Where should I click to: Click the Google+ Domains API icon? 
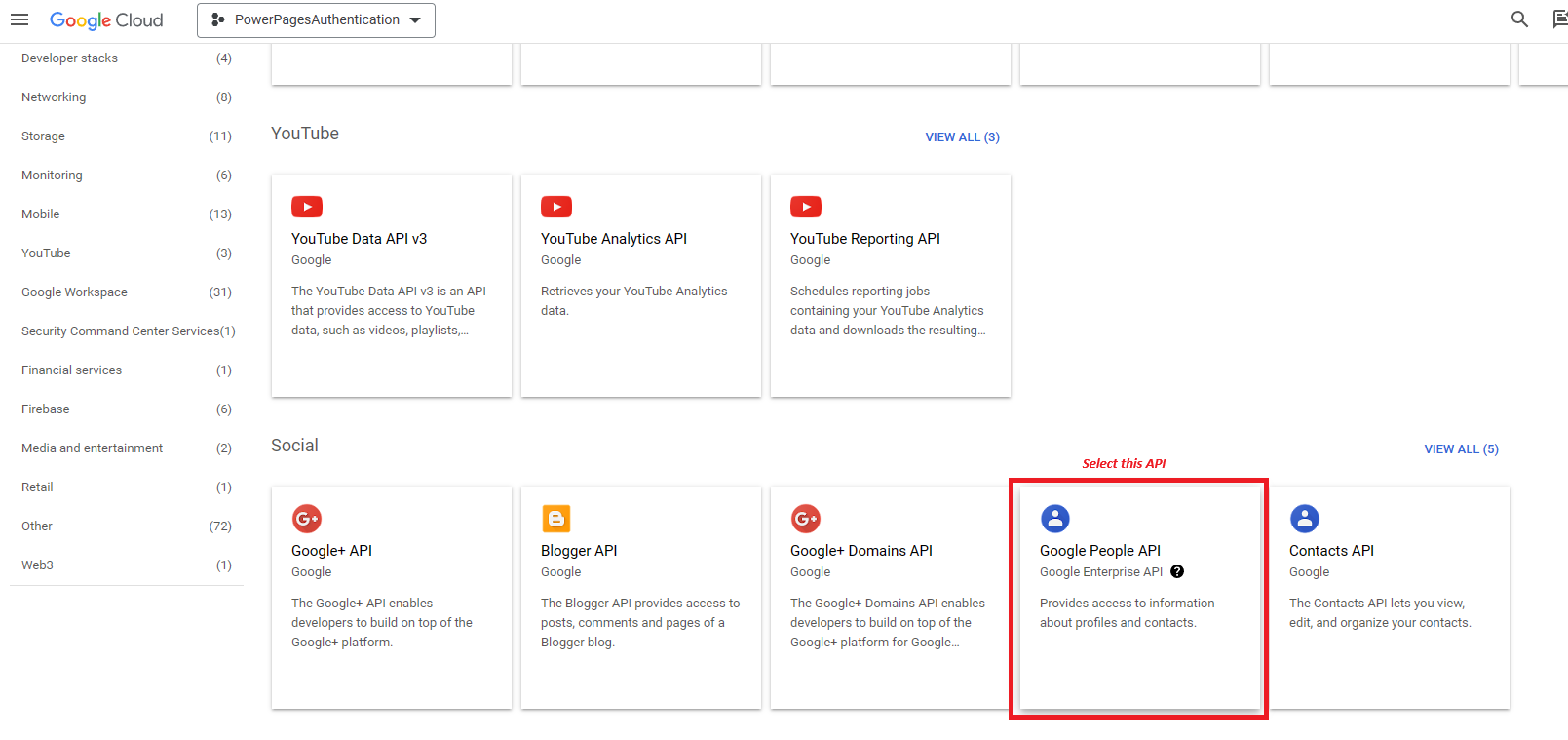coord(806,519)
